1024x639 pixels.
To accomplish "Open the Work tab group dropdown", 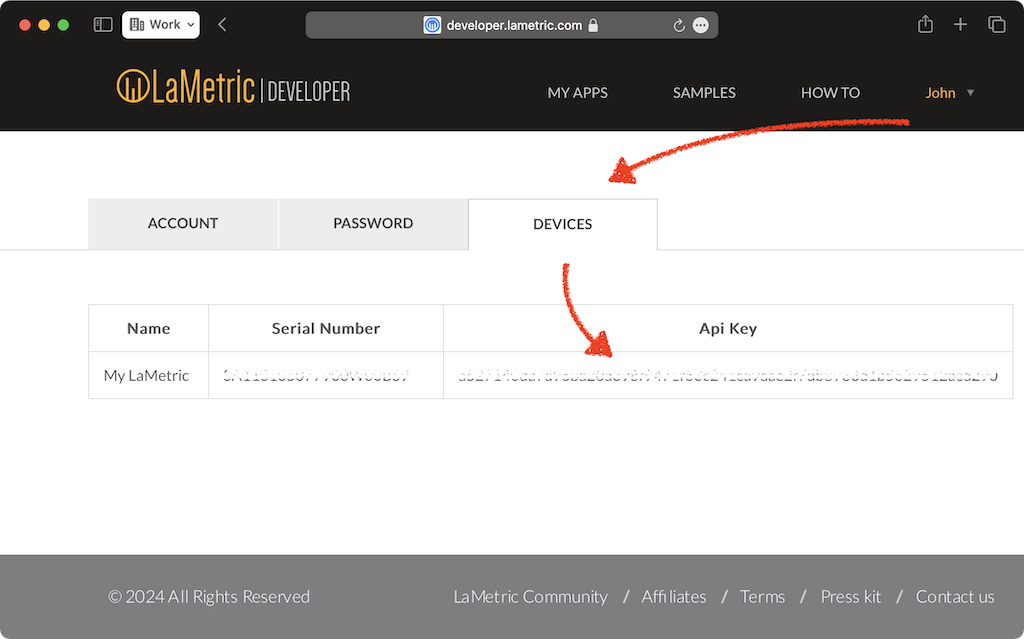I will click(161, 25).
